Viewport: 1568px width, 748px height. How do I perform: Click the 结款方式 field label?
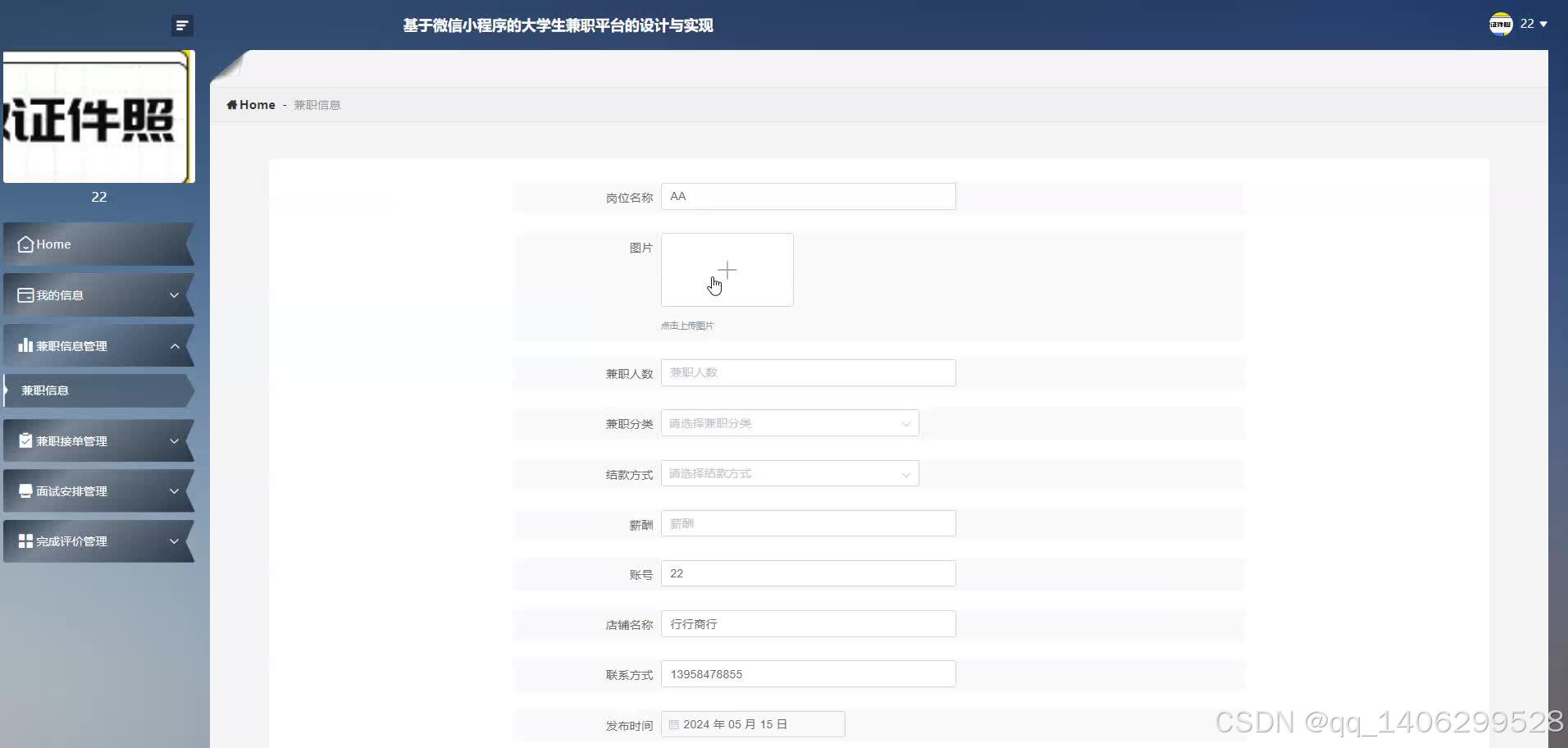(629, 475)
